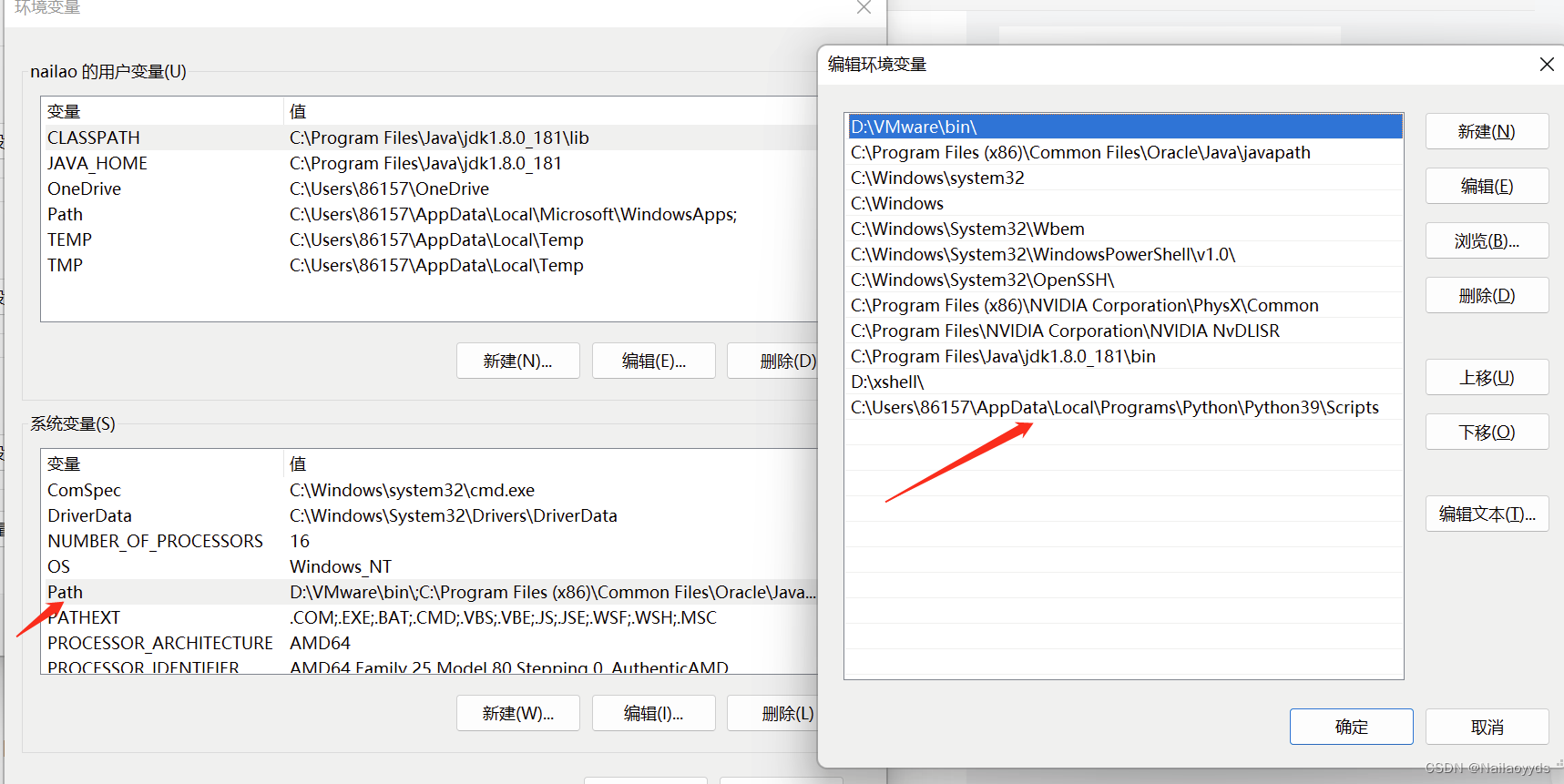Select the C:\Windows\System32\Wbem entry
1564x784 pixels.
[x=1124, y=229]
